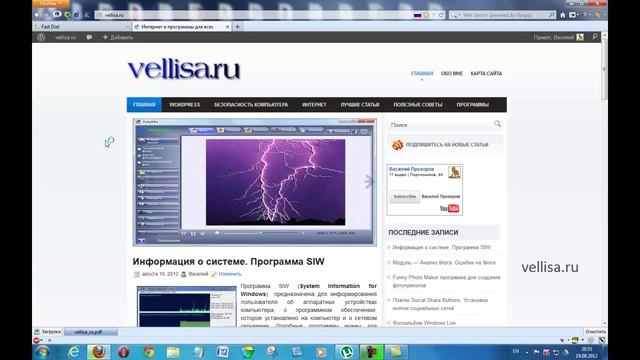Click the orange RSS subscribe icon

point(397,144)
